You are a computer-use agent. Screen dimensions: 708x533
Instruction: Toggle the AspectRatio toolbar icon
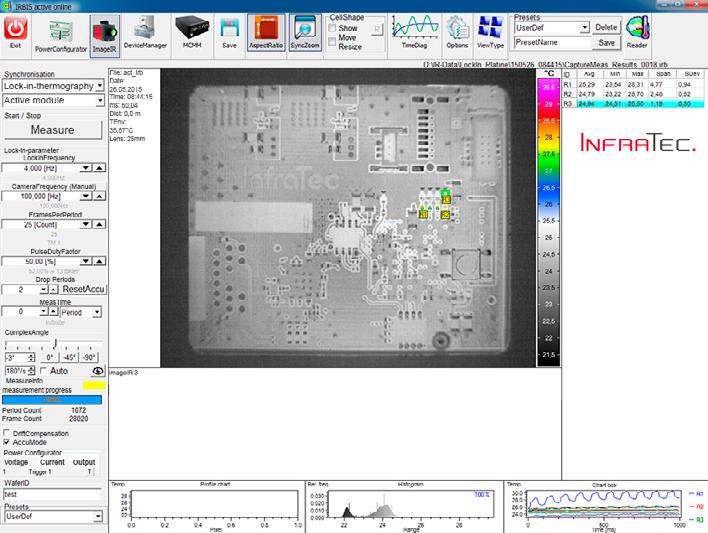(x=266, y=33)
